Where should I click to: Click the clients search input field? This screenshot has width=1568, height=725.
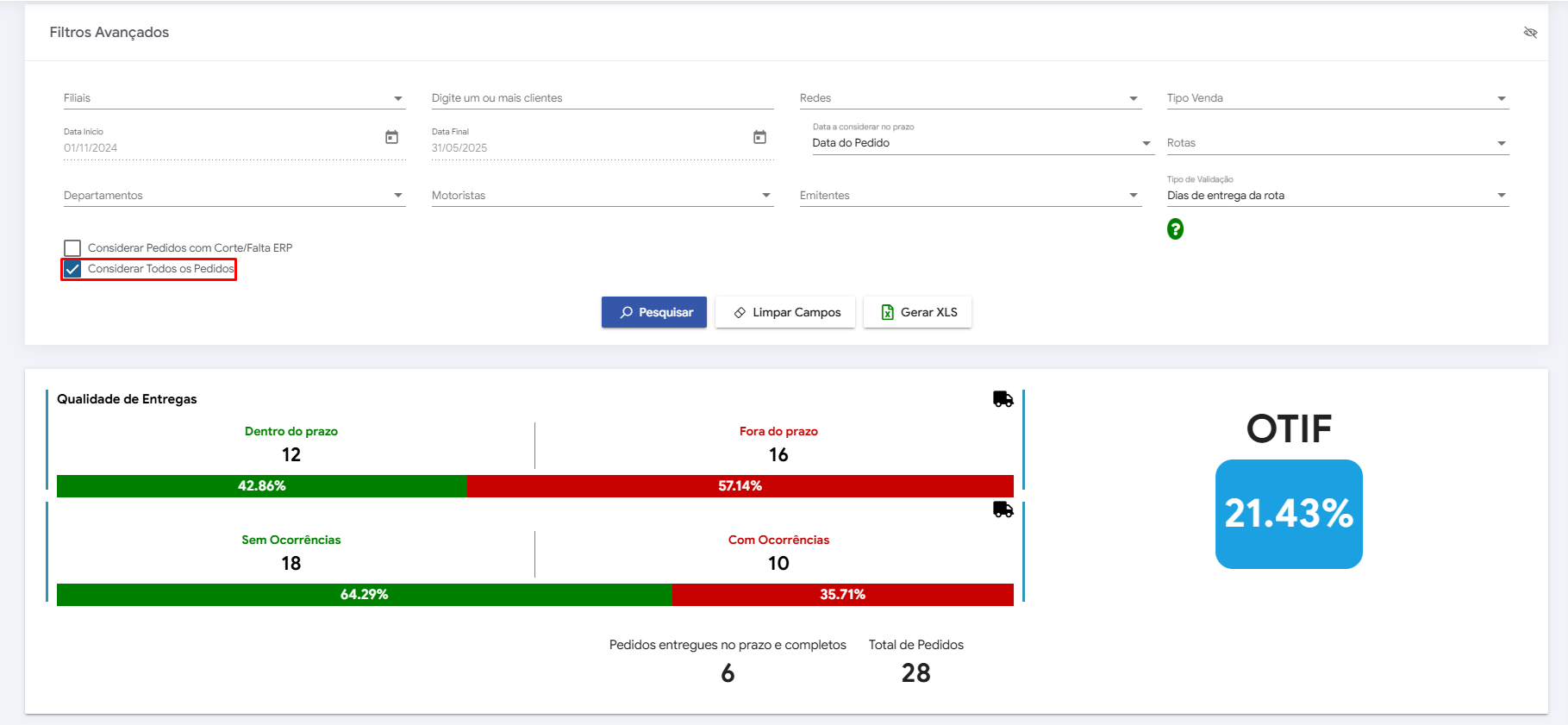tap(602, 98)
